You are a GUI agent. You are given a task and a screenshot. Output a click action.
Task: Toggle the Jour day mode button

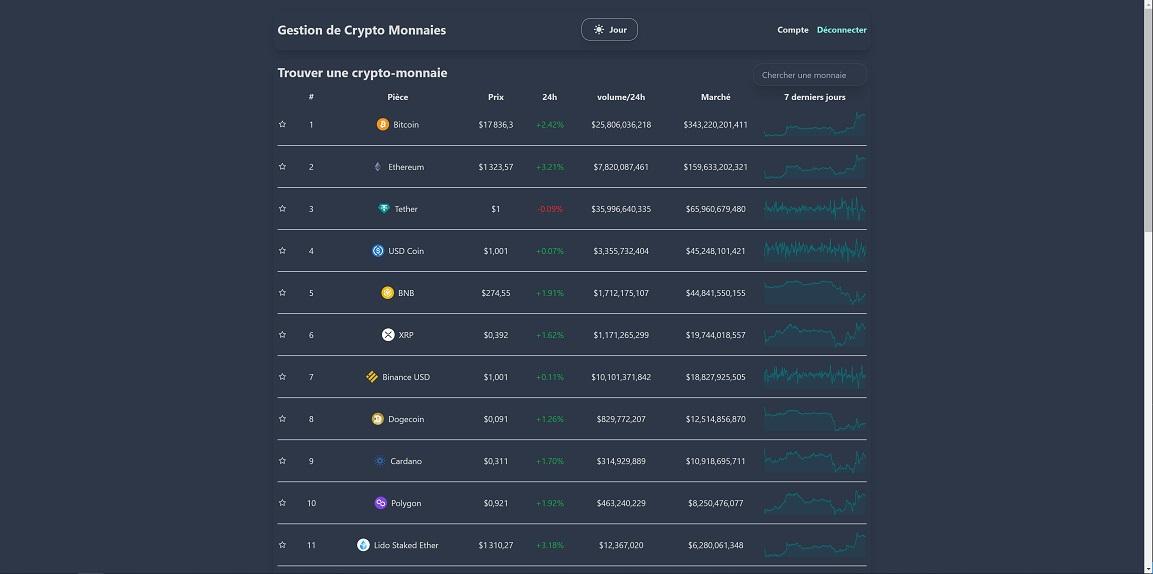click(x=609, y=30)
